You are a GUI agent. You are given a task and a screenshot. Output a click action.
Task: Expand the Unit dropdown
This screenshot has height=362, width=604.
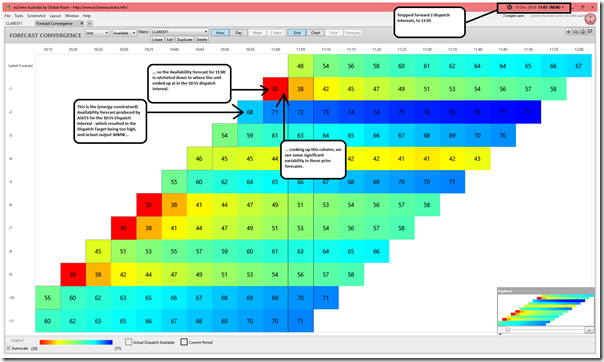coord(97,33)
